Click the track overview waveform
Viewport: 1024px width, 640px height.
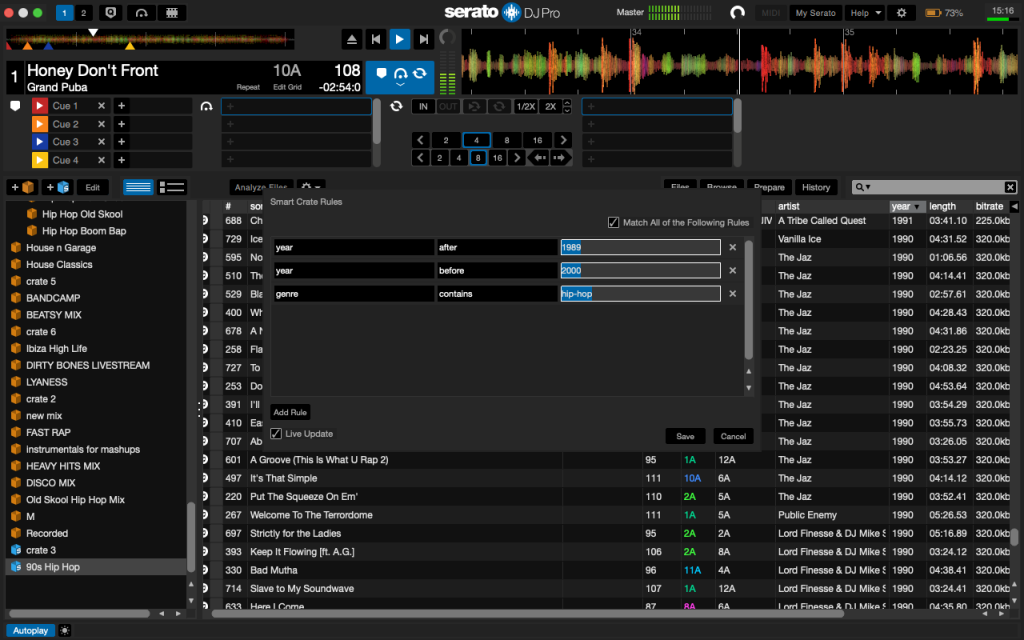150,40
